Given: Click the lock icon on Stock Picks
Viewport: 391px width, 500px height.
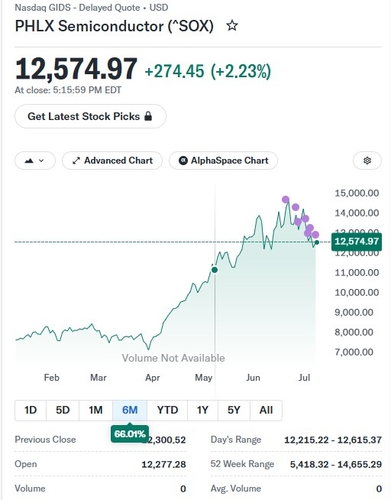Looking at the screenshot, I should point(148,116).
